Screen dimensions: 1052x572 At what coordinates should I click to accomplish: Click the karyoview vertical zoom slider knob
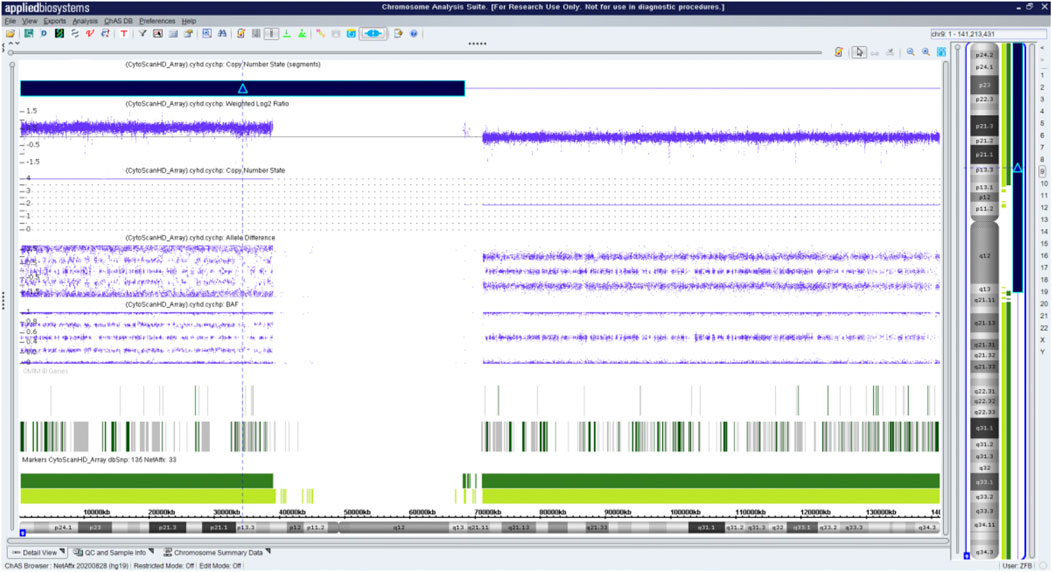[x=957, y=48]
